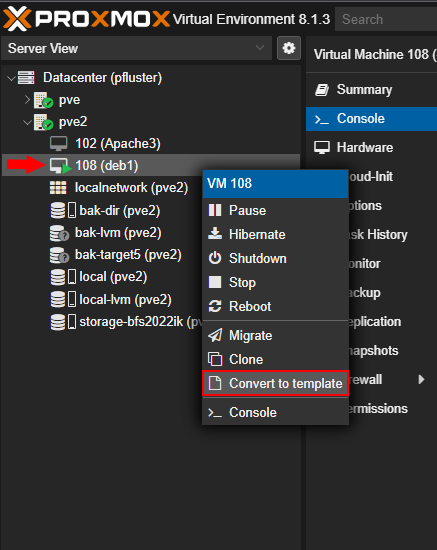
Task: Click the Pause icon in VM 108 menu
Action: point(215,210)
